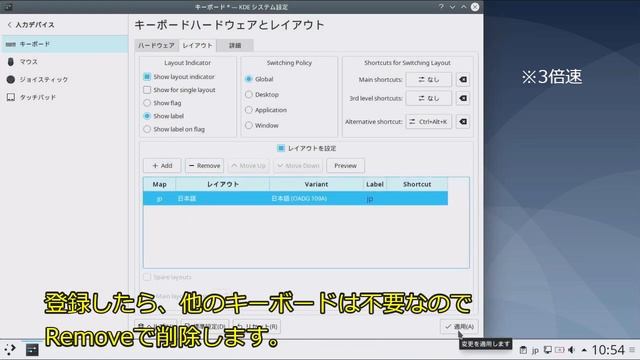
Task: Toggle Show layout indicator checkbox
Action: click(x=147, y=77)
